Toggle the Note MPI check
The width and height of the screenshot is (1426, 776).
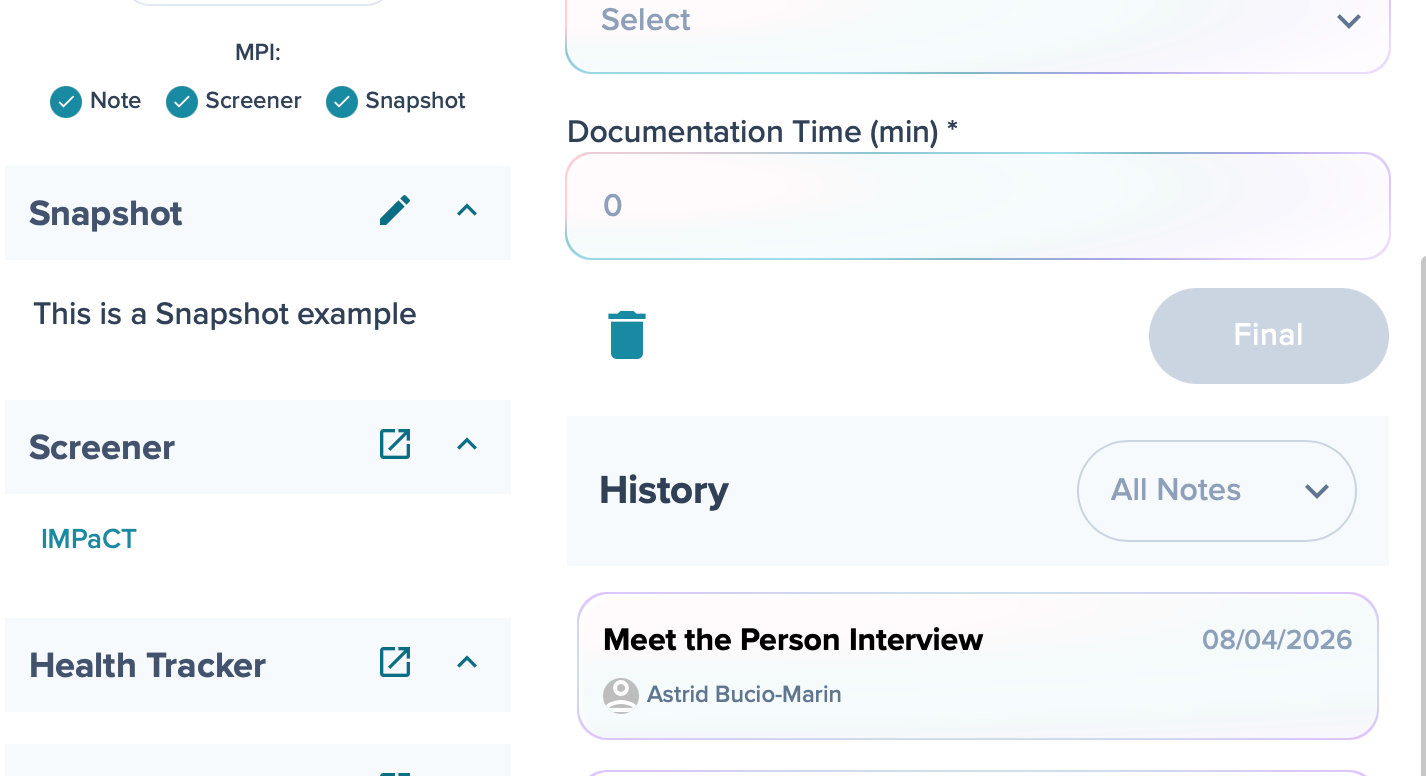(x=66, y=101)
